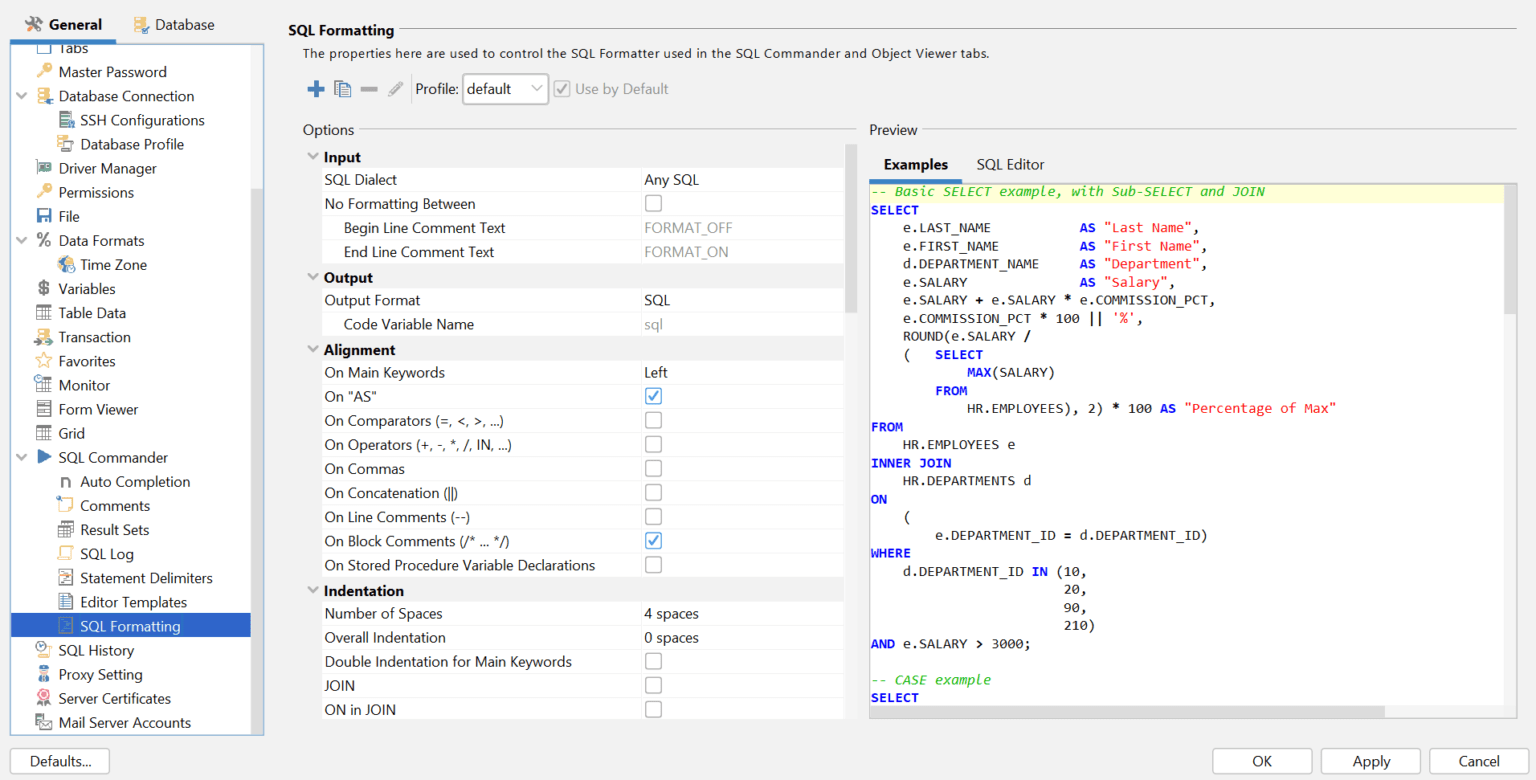
Task: Duplicate the current profile
Action: click(341, 88)
